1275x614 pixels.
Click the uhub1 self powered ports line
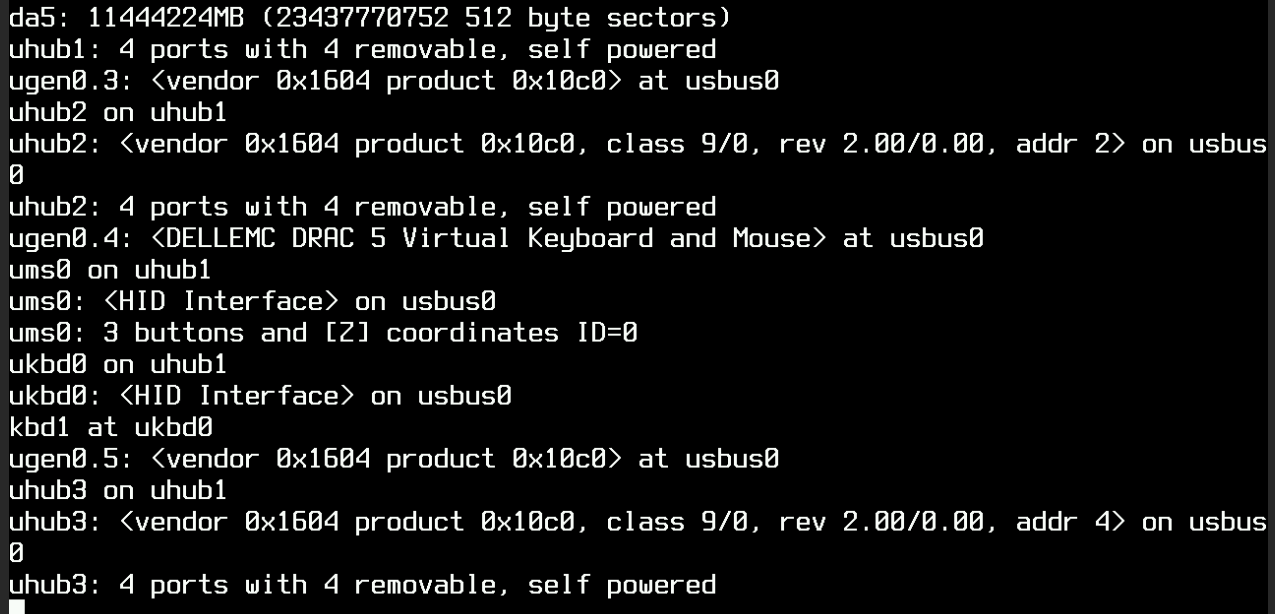[x=362, y=49]
